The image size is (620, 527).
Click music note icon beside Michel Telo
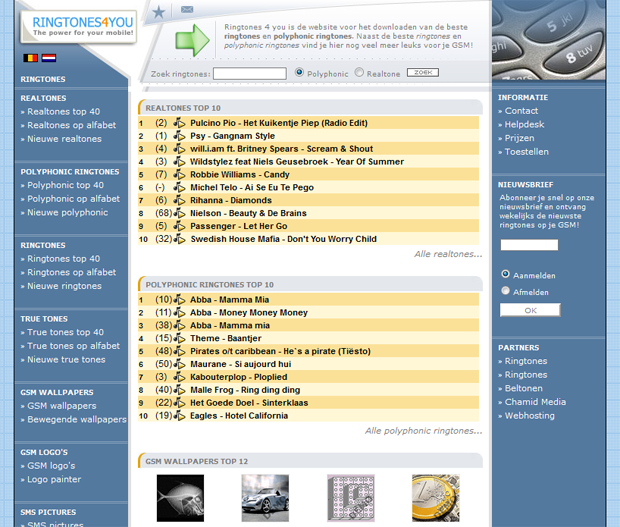click(x=179, y=187)
